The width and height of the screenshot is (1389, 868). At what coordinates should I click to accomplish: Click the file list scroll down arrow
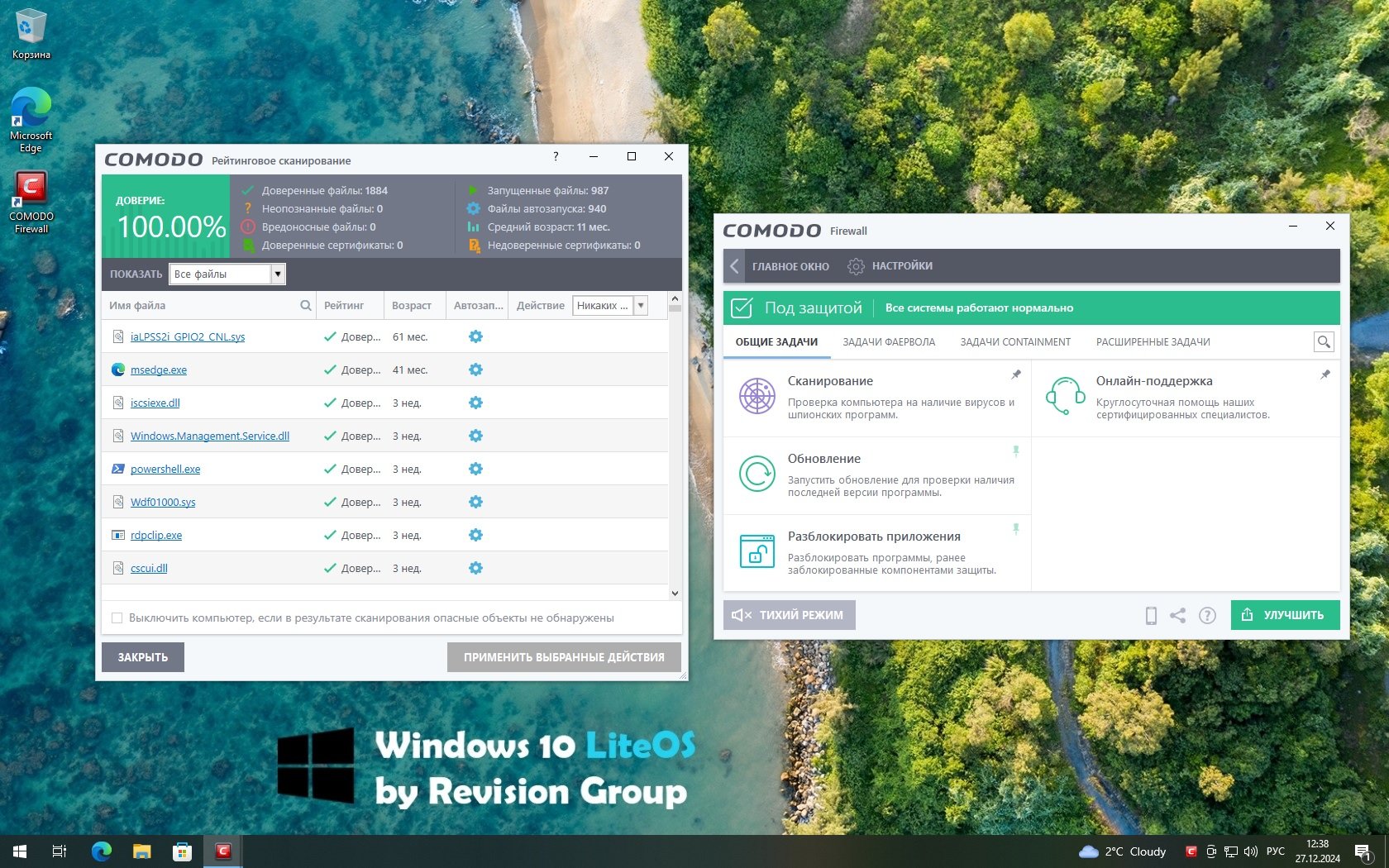coord(675,593)
